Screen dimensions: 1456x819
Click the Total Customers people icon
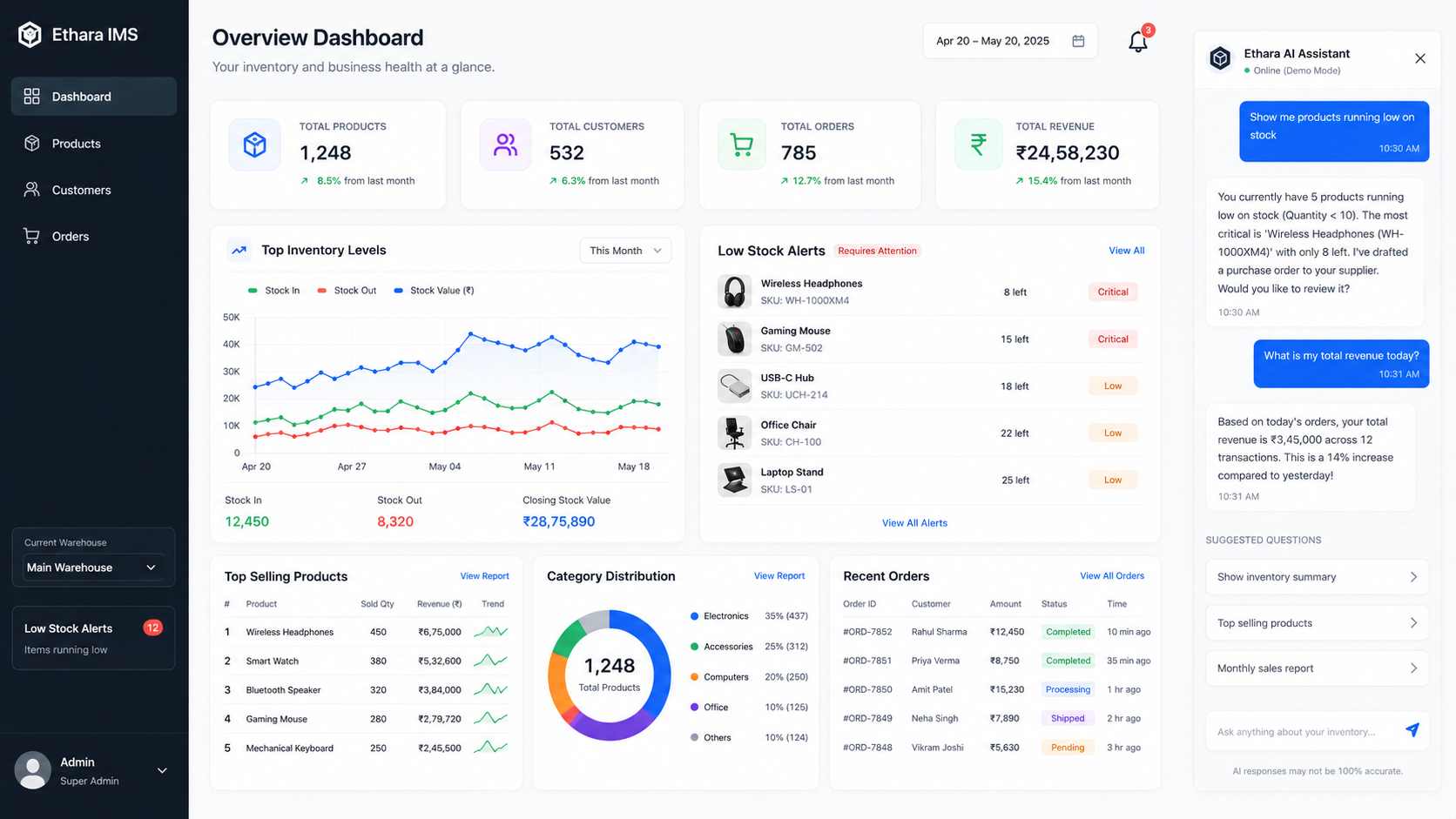(505, 144)
